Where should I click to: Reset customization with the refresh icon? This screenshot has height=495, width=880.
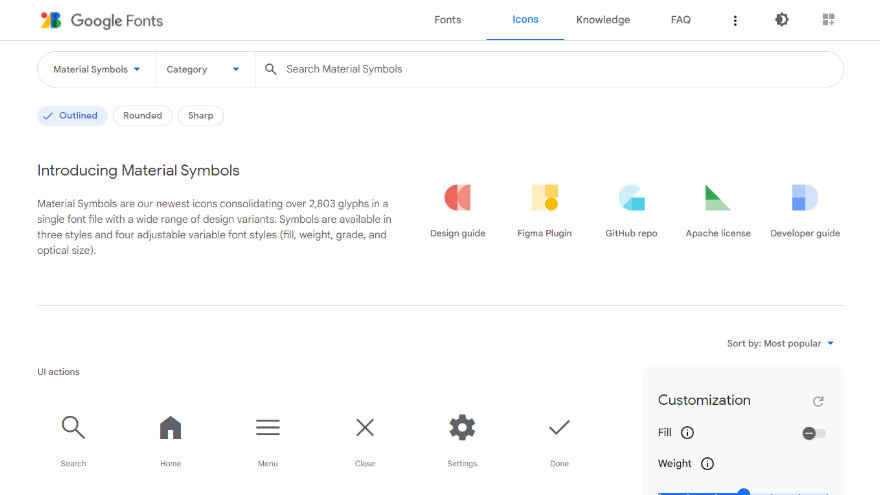point(818,401)
